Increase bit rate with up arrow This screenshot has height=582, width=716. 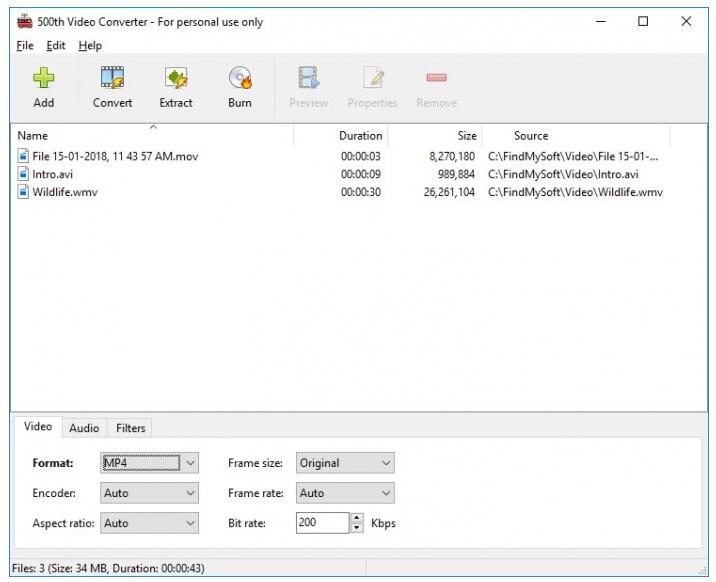click(358, 518)
